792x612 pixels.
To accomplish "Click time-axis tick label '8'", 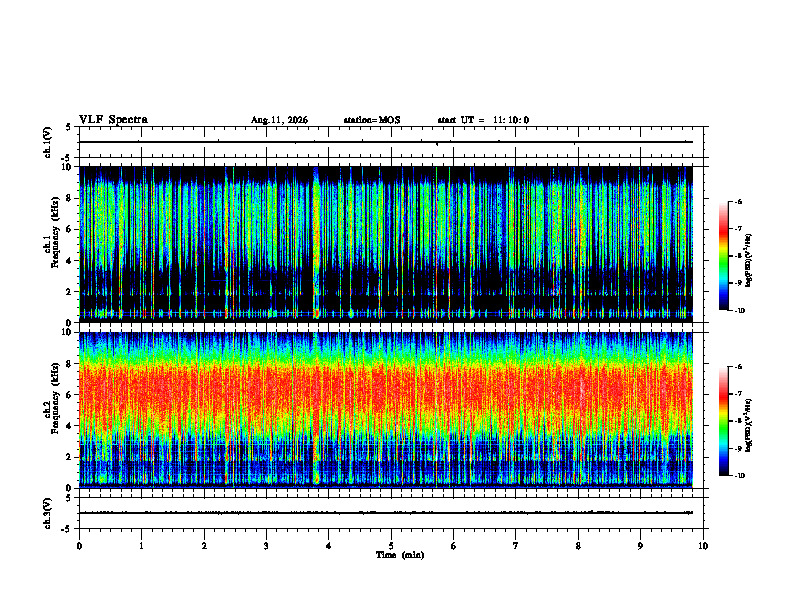I will click(x=578, y=546).
